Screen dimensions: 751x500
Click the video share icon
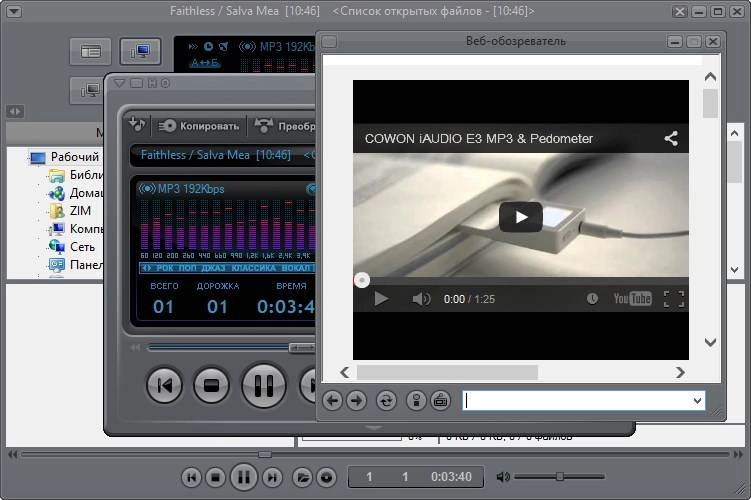[671, 138]
